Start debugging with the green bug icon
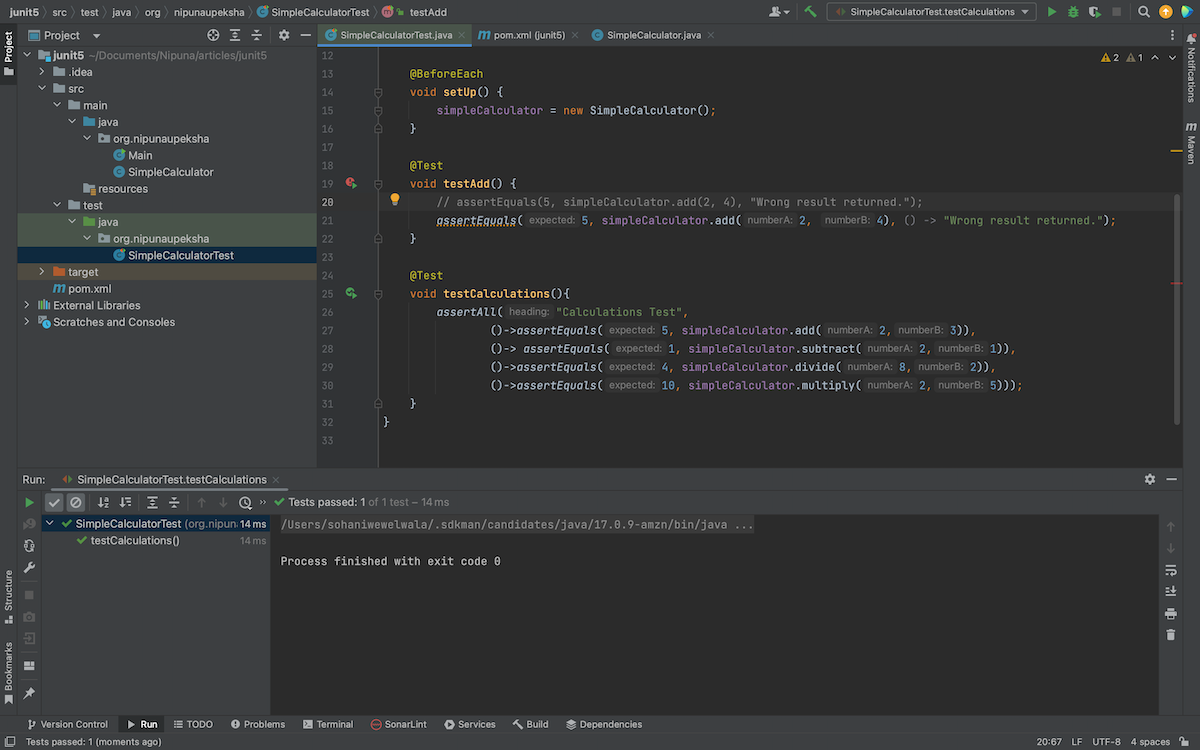Viewport: 1200px width, 750px height. 1073,12
